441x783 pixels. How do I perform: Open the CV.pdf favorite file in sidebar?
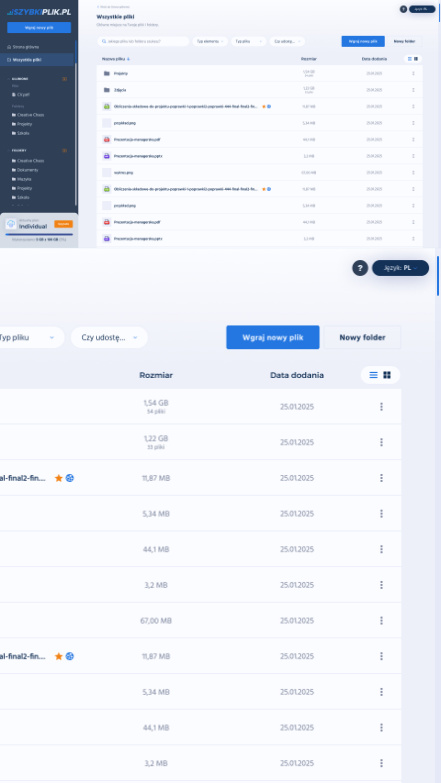coord(20,94)
